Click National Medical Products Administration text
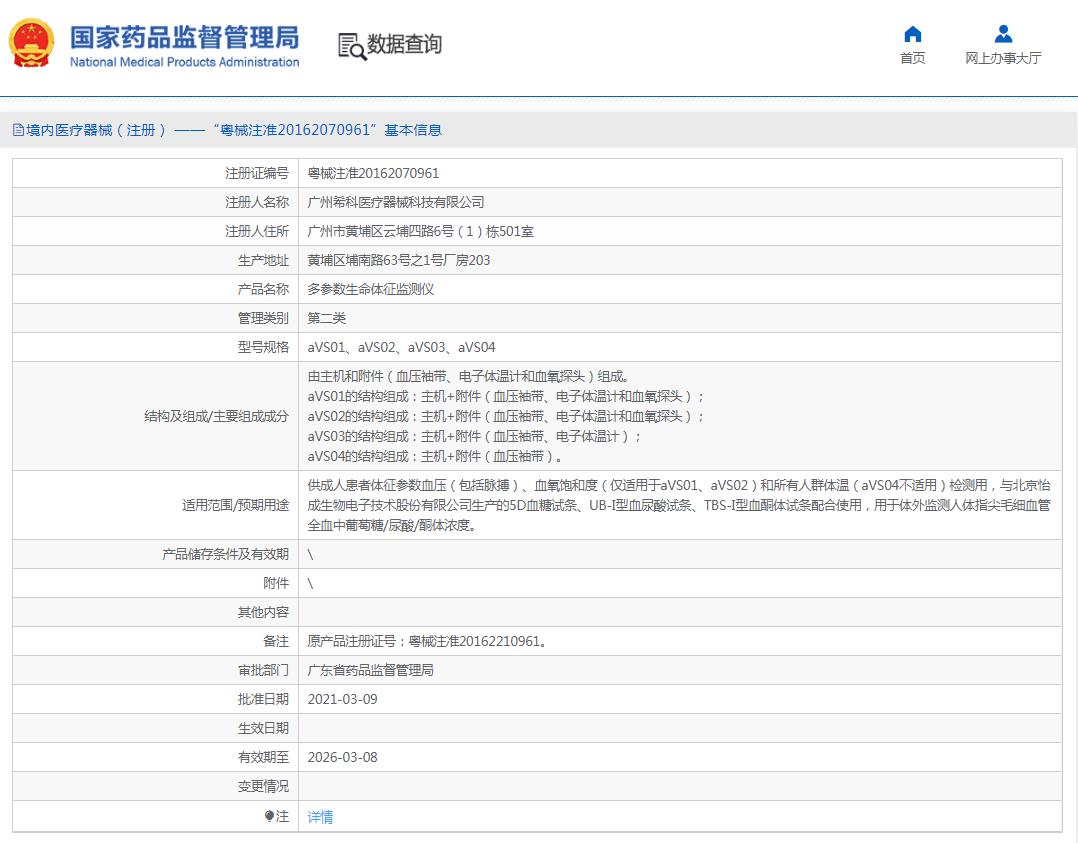1078x843 pixels. pos(185,62)
